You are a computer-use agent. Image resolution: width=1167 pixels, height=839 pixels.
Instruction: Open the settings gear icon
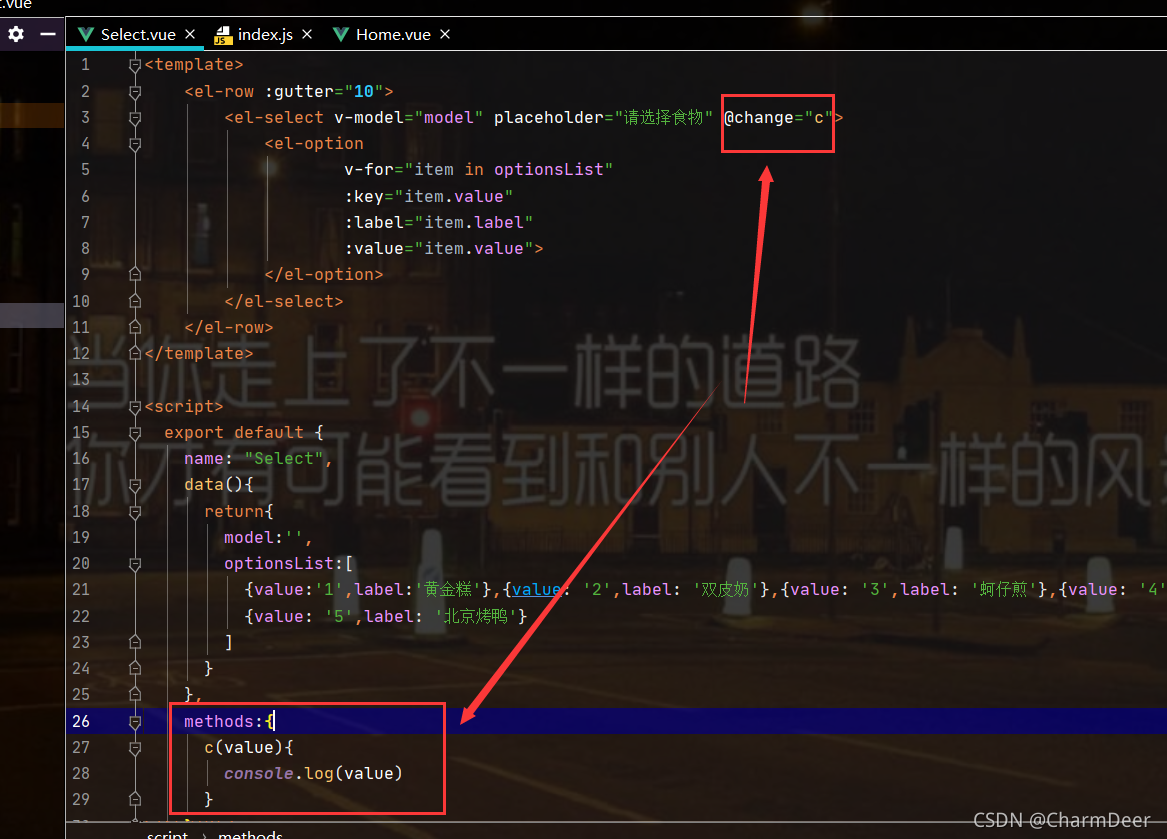click(16, 34)
